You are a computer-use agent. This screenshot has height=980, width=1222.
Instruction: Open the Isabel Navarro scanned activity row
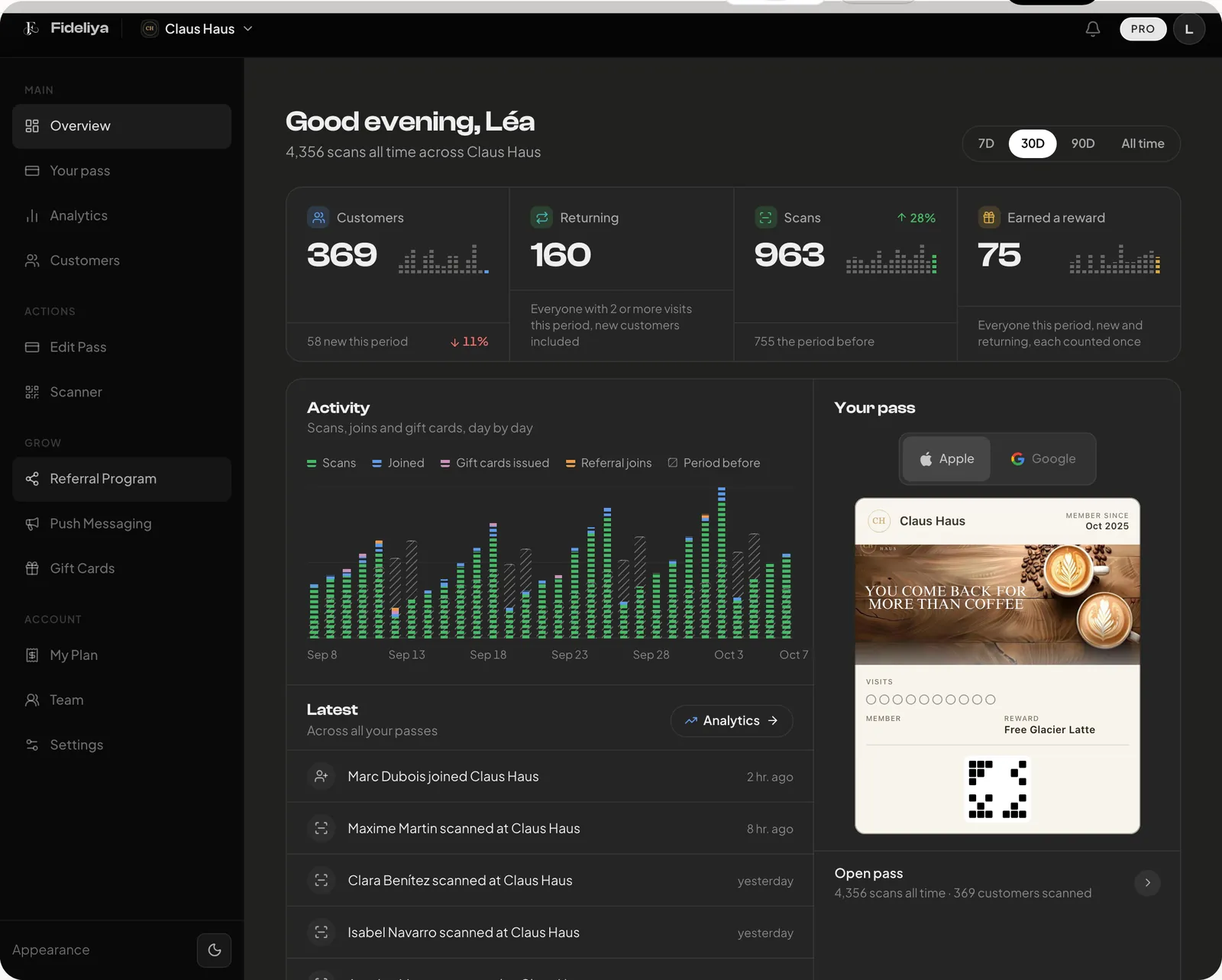(x=550, y=933)
